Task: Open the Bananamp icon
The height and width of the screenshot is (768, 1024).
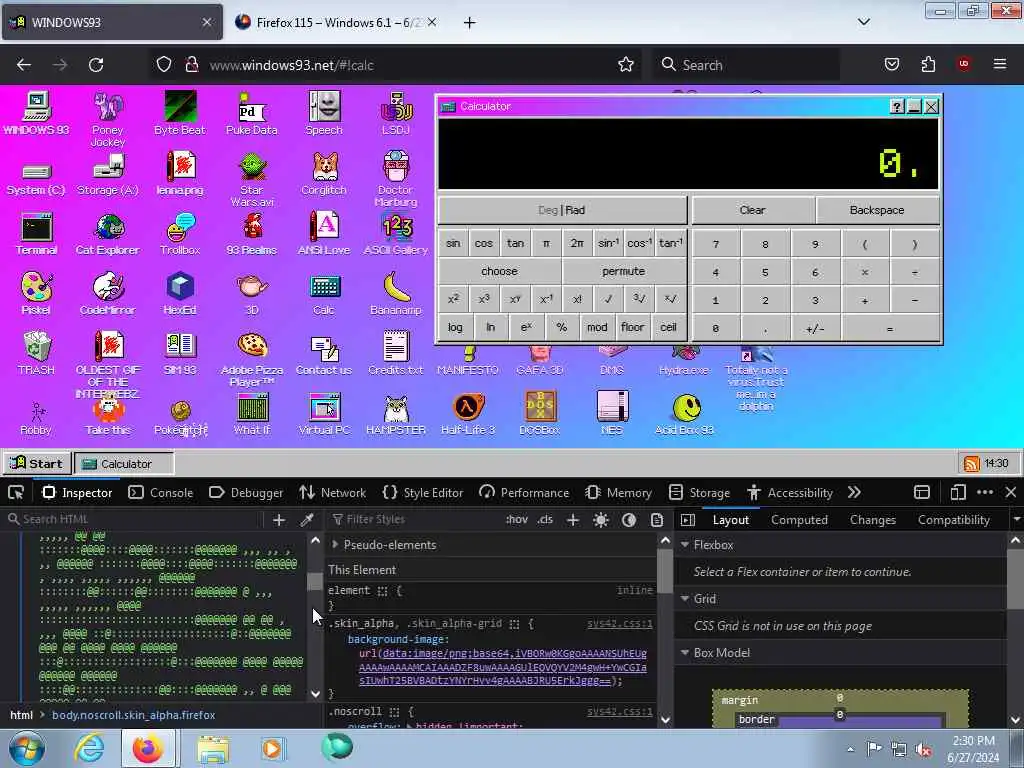Action: click(396, 293)
